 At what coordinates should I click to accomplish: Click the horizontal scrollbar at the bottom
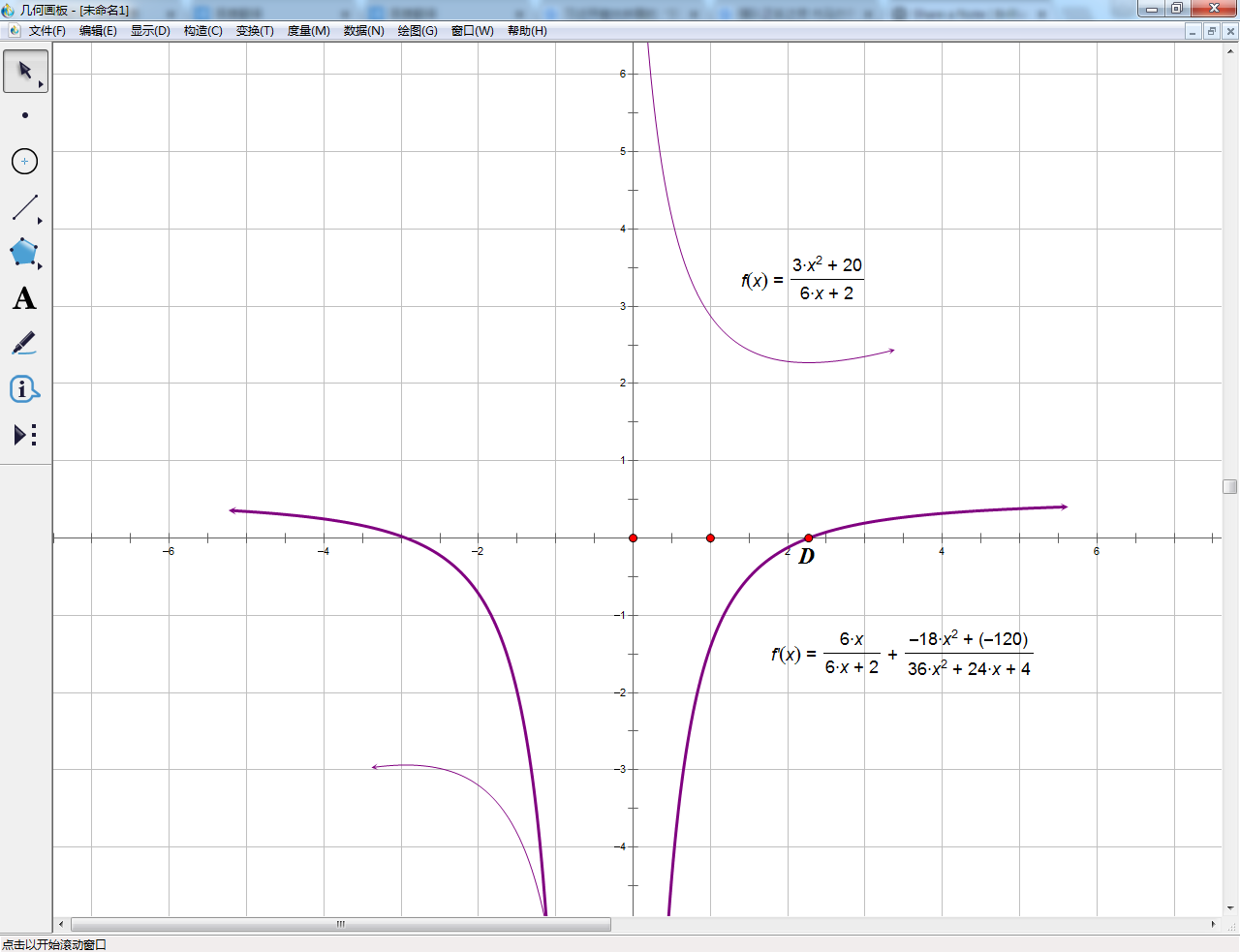[x=339, y=924]
